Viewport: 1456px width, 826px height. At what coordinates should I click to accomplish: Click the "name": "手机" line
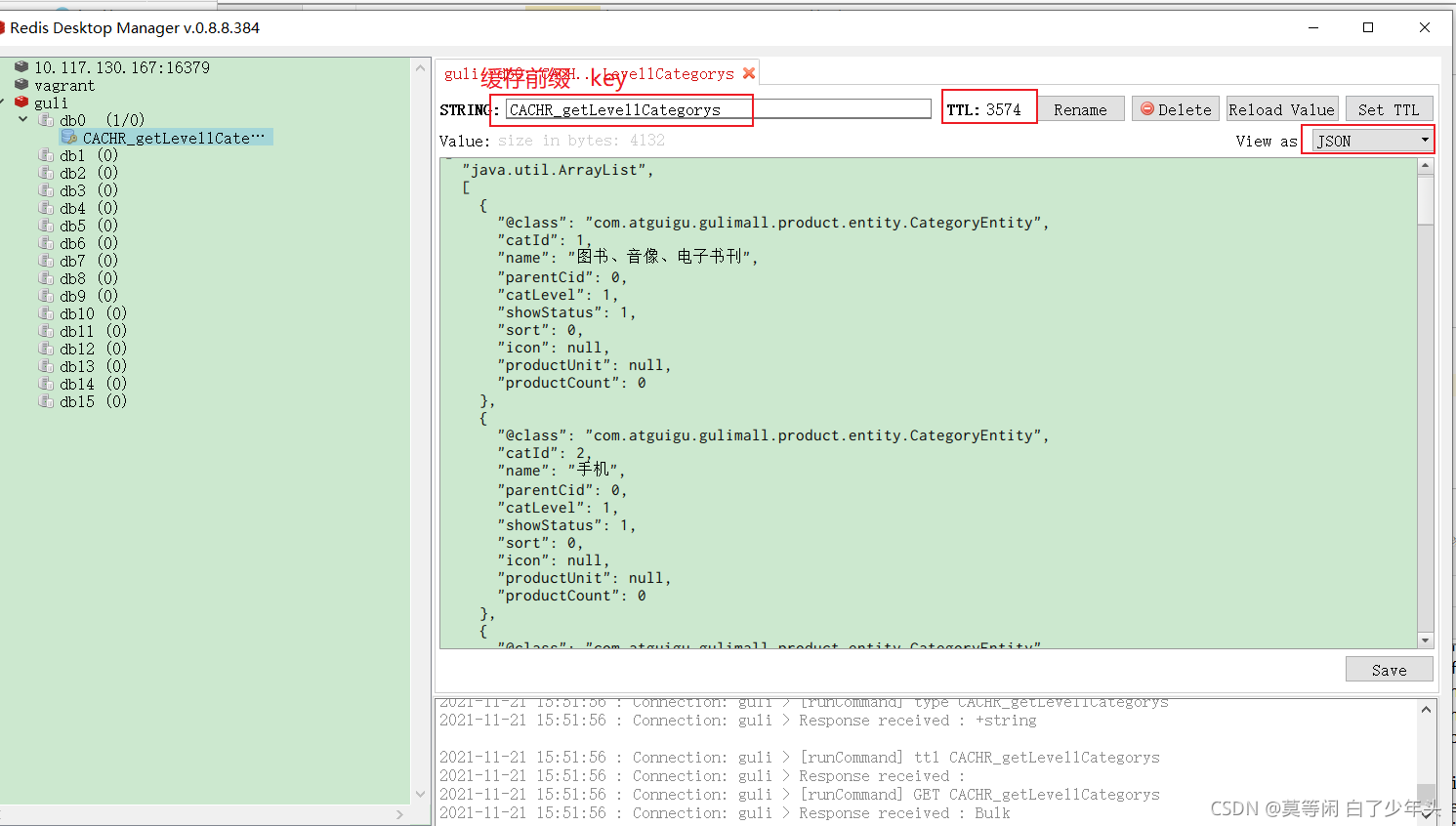click(x=562, y=471)
